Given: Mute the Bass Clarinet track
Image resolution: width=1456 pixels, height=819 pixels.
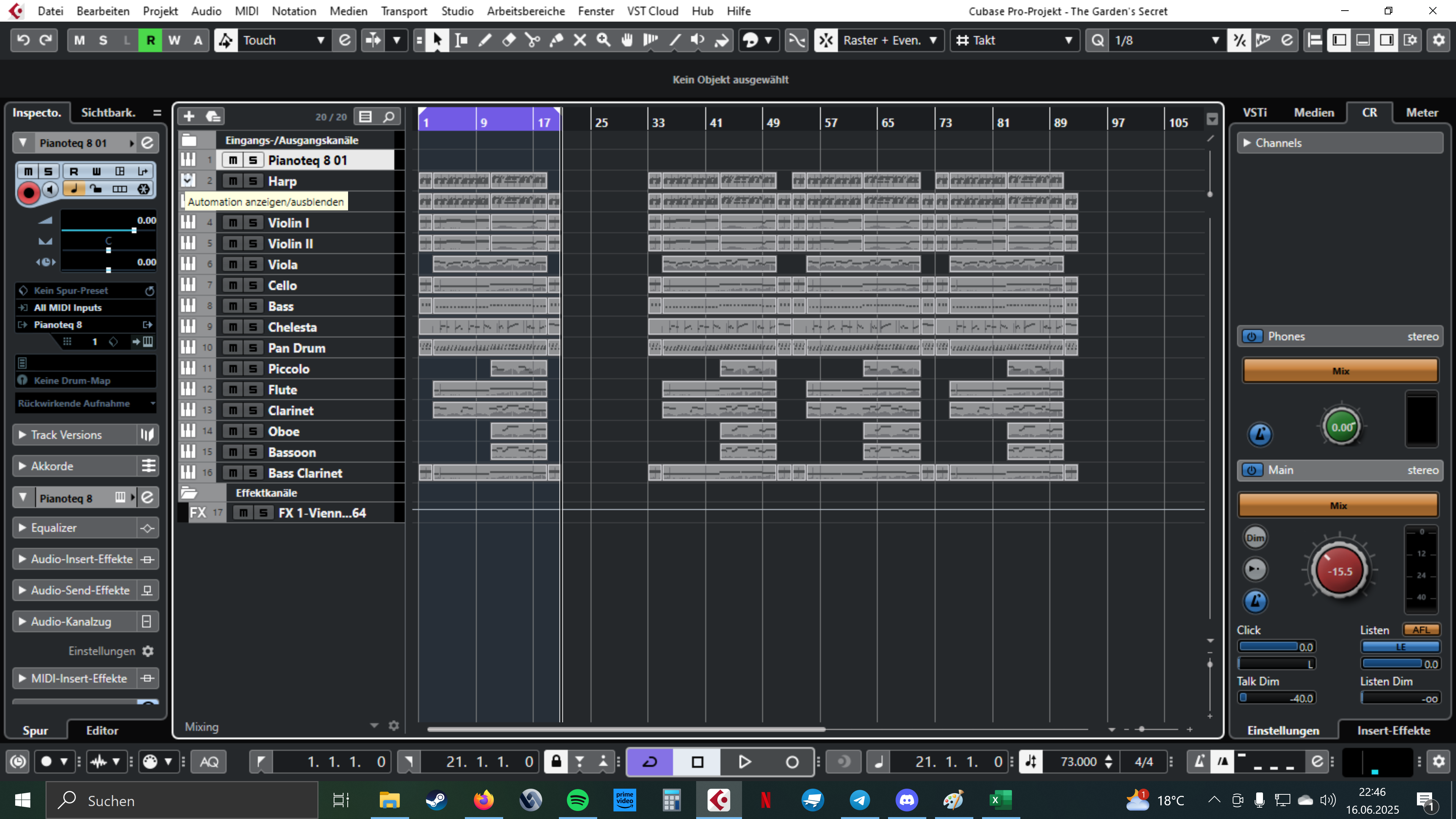Looking at the screenshot, I should (x=233, y=473).
